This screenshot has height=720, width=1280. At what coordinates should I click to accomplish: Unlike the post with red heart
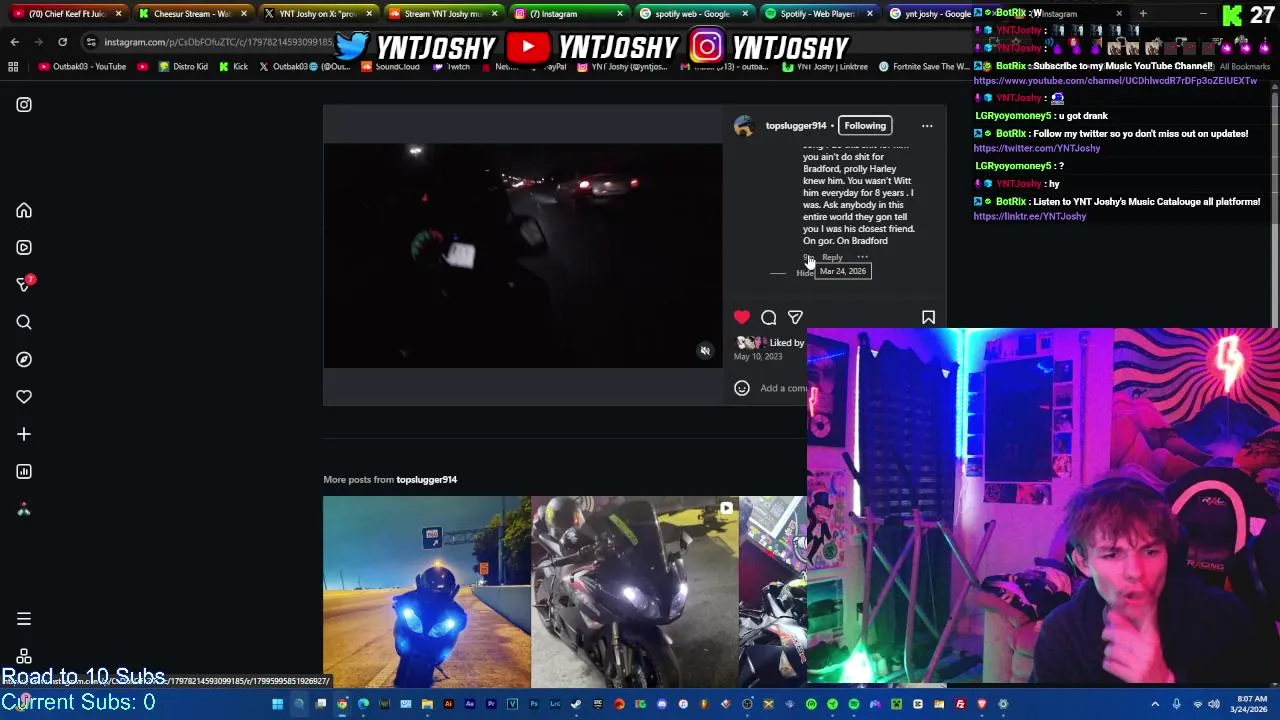742,317
